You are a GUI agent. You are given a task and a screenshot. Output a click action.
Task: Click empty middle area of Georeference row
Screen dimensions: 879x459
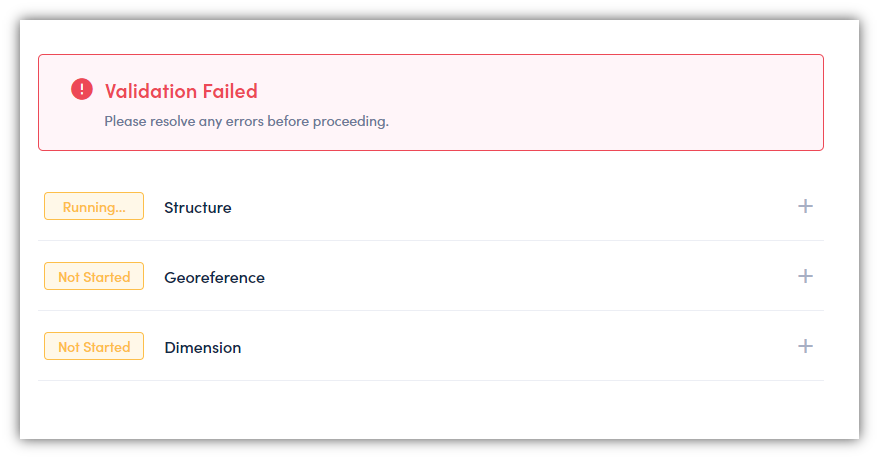pos(505,276)
